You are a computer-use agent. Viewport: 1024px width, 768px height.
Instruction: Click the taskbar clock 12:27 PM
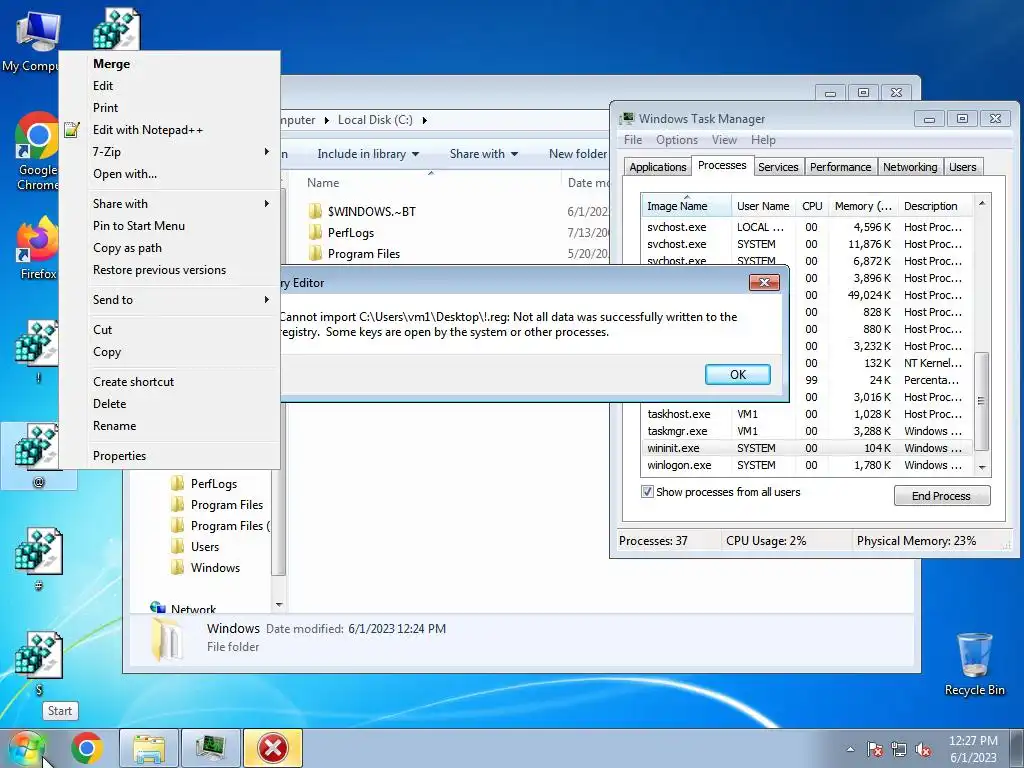973,741
